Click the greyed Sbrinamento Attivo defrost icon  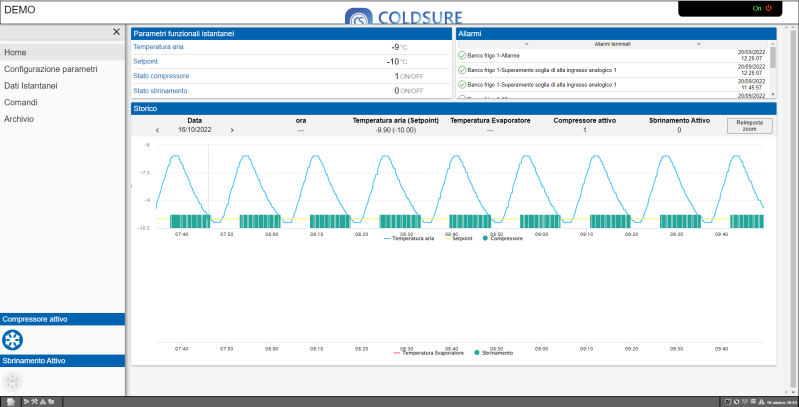point(13,382)
